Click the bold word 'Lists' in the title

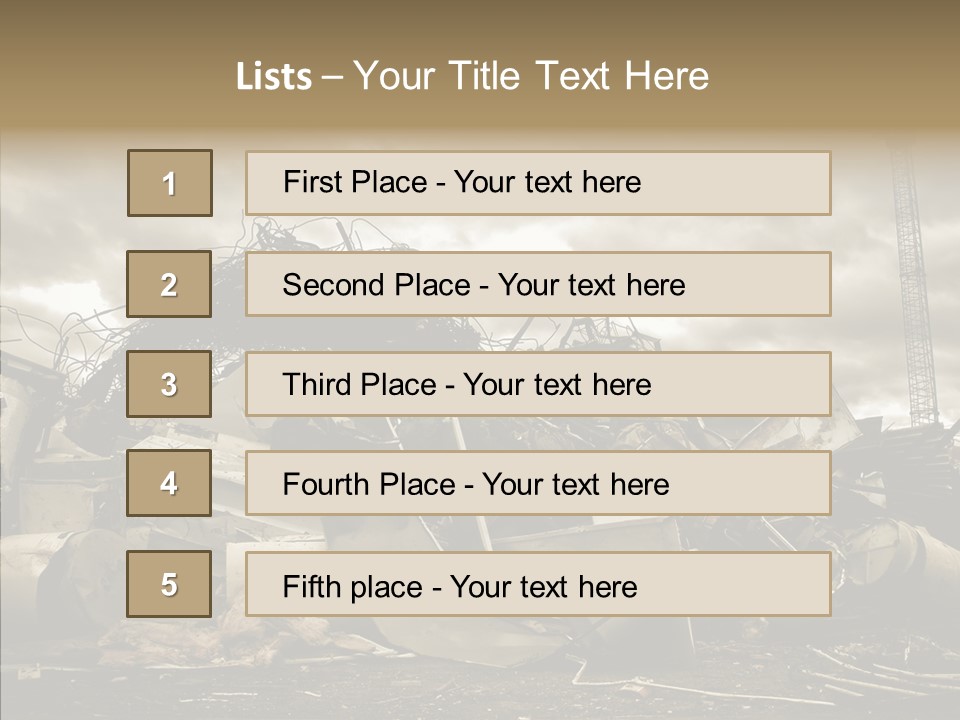[x=274, y=77]
